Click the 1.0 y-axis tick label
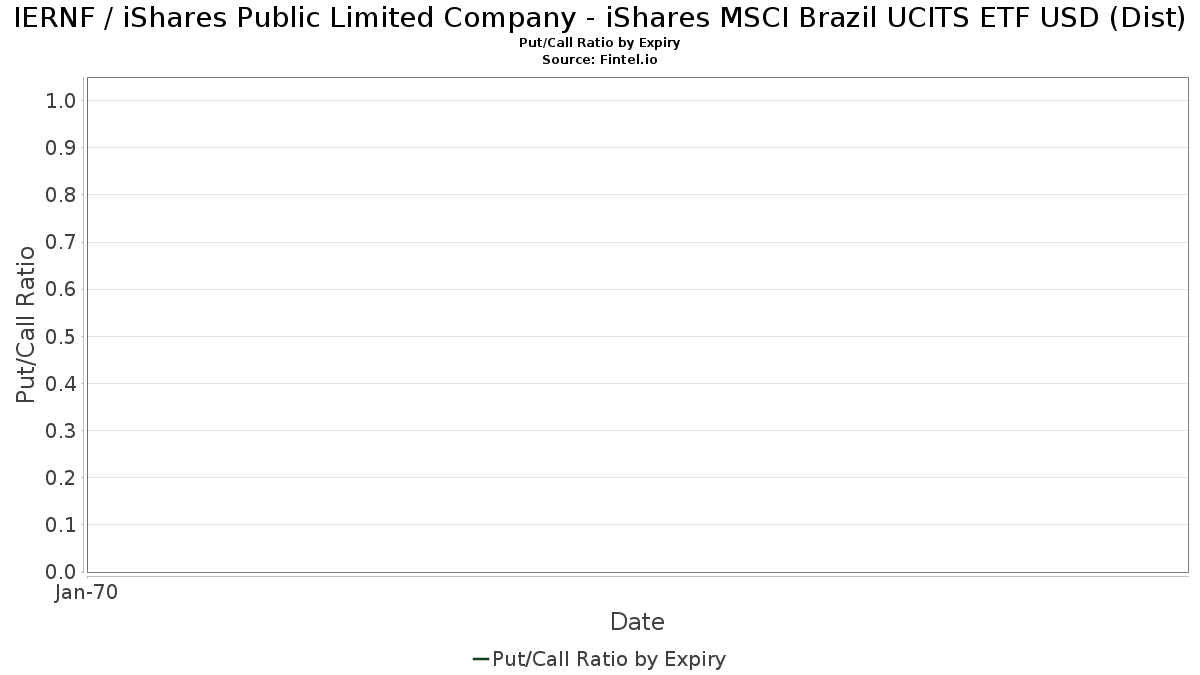 [61, 100]
